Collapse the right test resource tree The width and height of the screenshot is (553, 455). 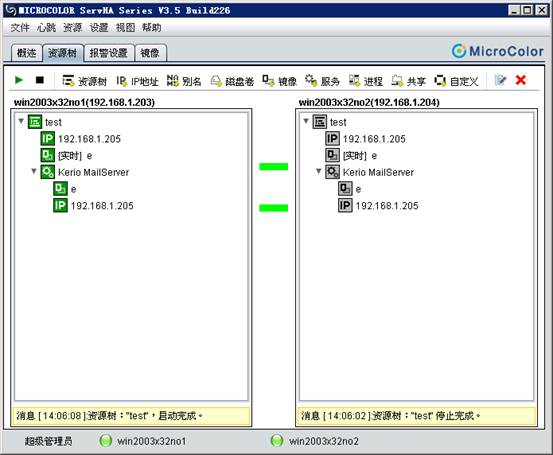click(x=306, y=121)
